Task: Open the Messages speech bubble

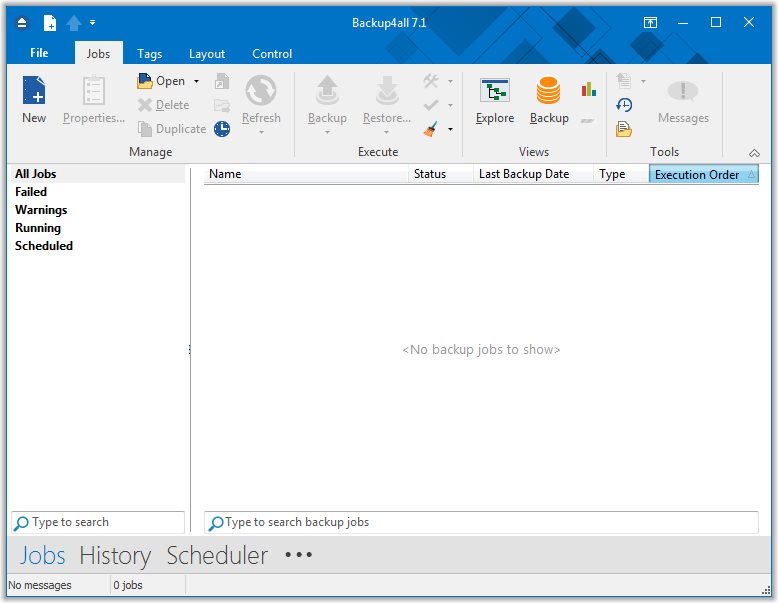Action: 683,100
